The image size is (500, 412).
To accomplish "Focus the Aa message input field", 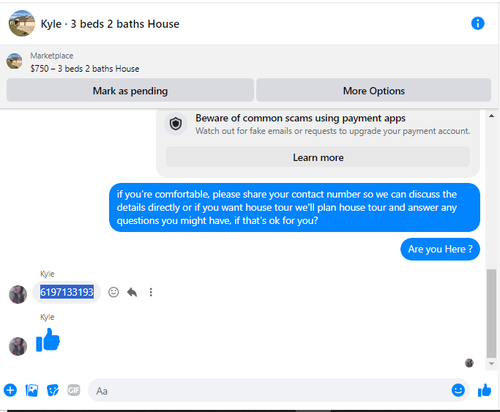I will pos(269,390).
